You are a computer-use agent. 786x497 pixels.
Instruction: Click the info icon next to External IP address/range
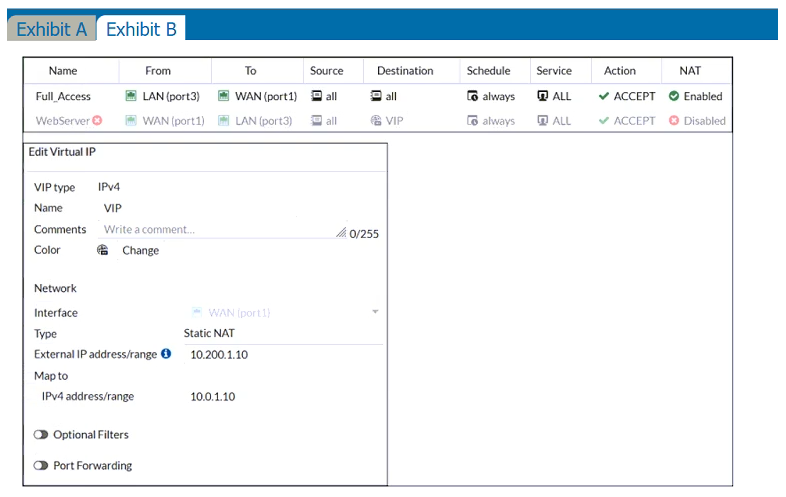[166, 354]
